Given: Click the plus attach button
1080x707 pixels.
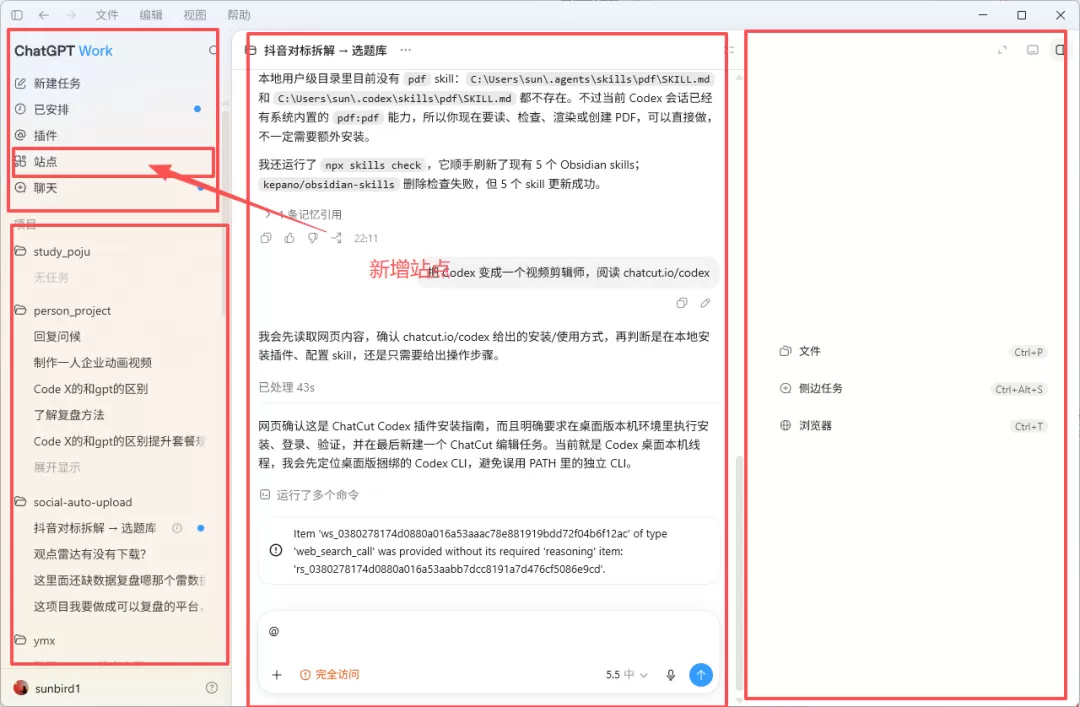Looking at the screenshot, I should [x=277, y=675].
